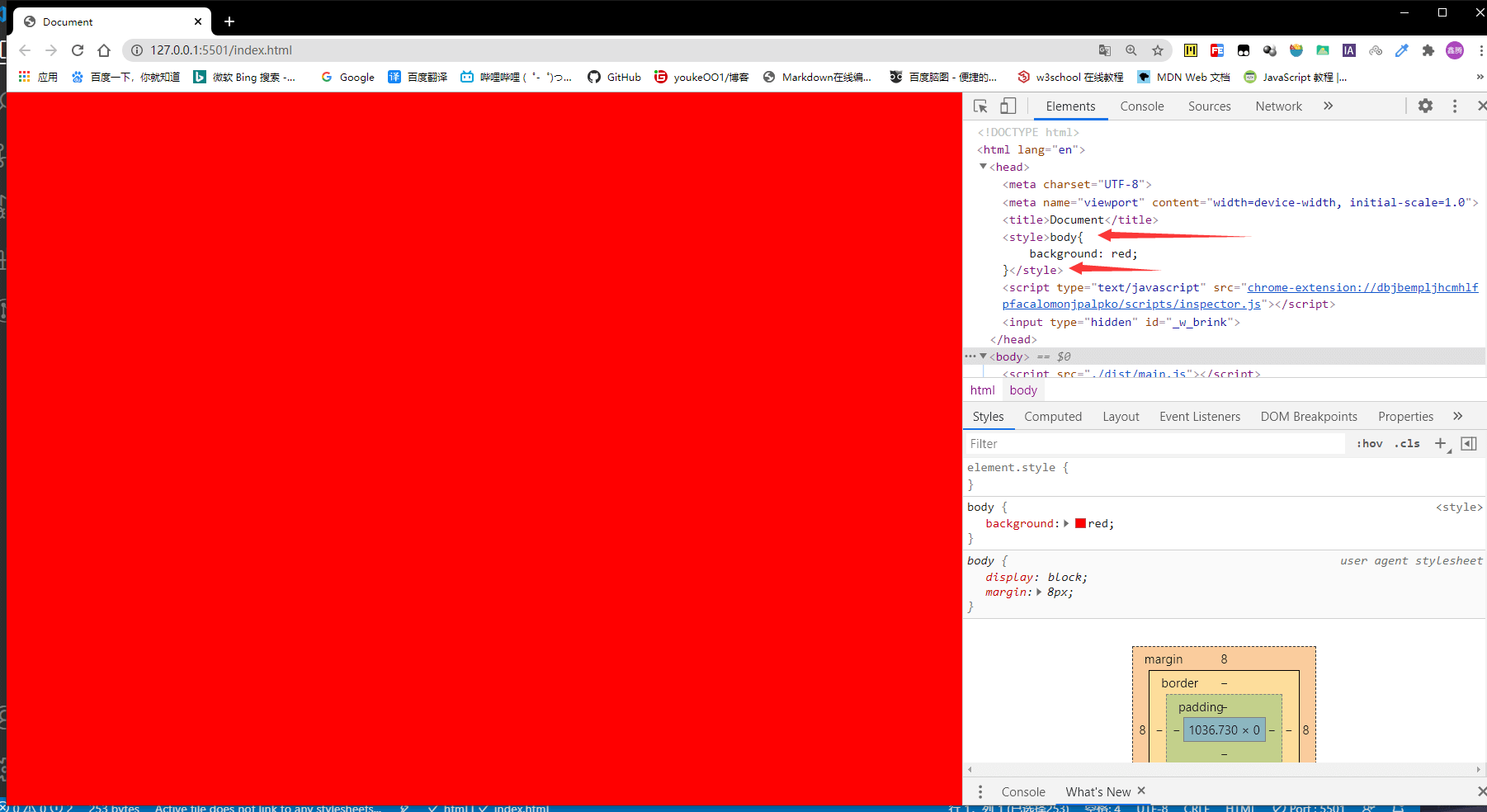Open the Event Listeners pane
This screenshot has height=812, width=1487.
[x=1200, y=417]
